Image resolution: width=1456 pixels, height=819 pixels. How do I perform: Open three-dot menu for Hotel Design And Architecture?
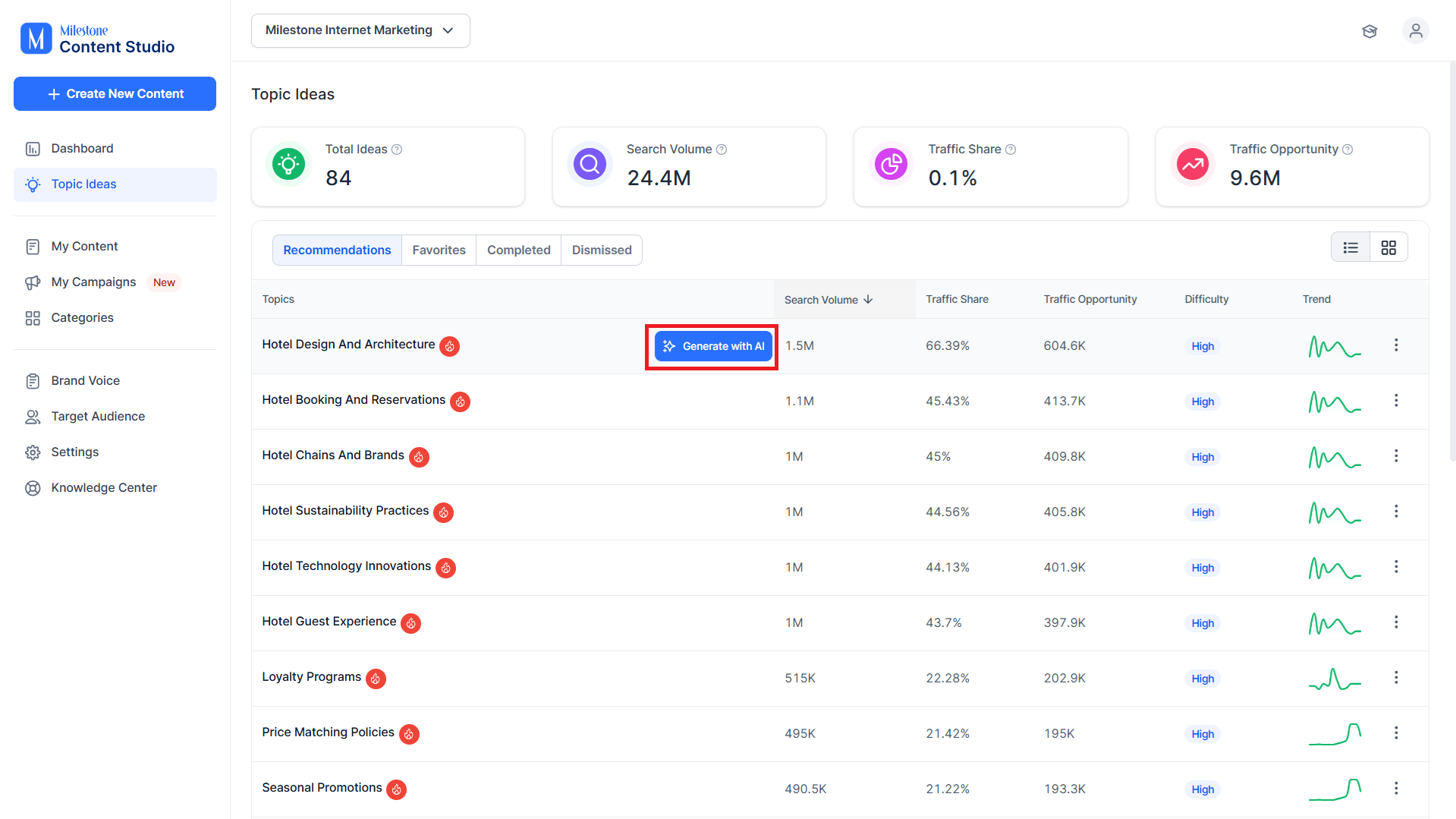(1396, 345)
